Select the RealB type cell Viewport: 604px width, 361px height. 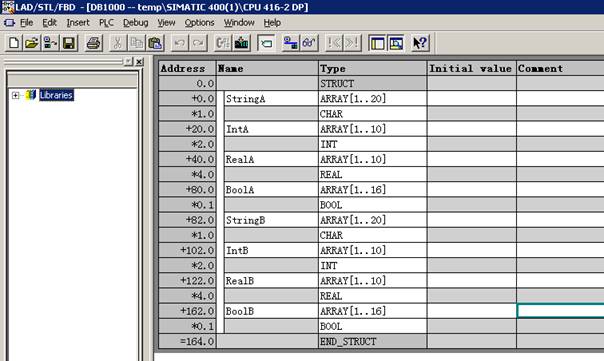pos(372,281)
